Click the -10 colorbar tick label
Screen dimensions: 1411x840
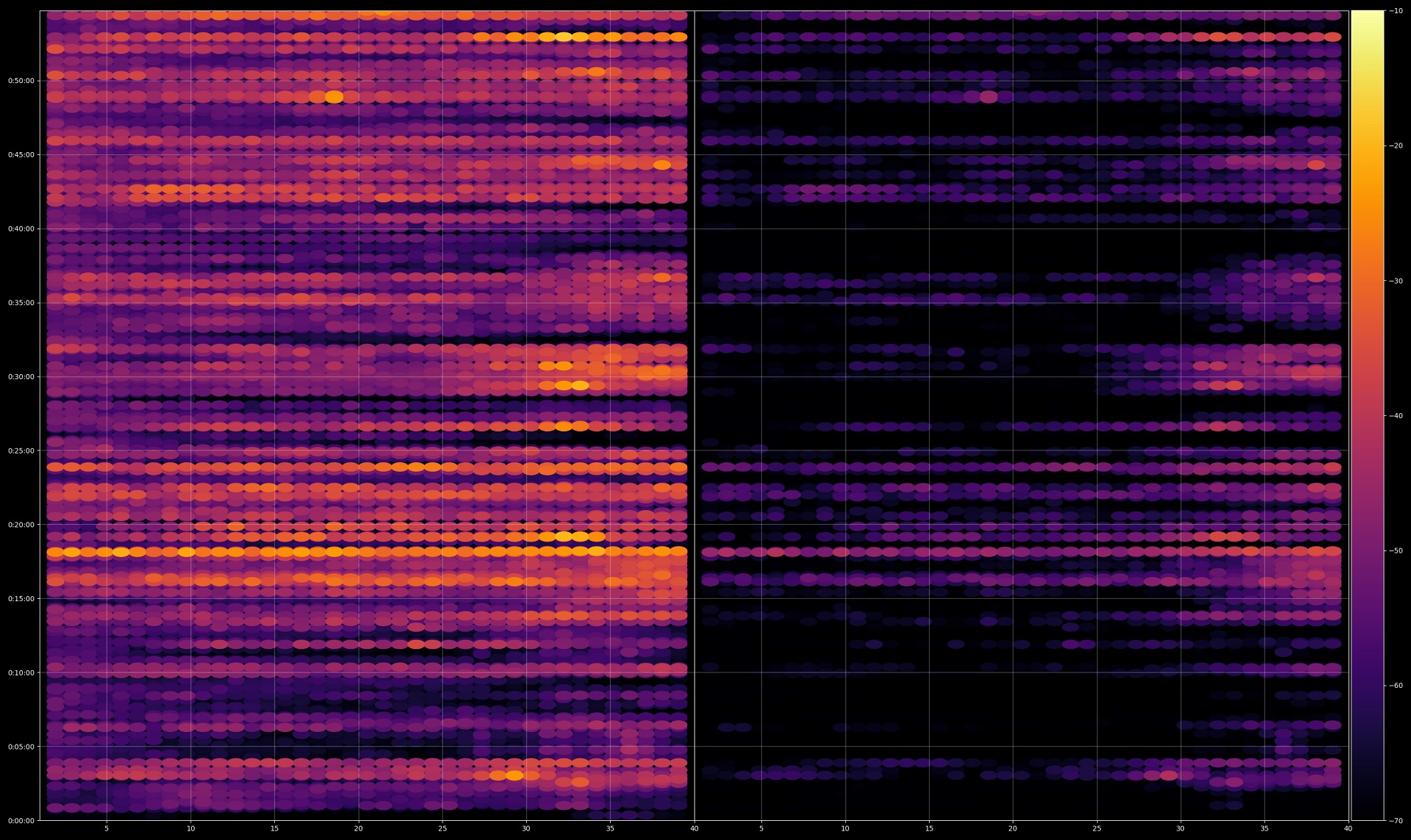point(1396,11)
